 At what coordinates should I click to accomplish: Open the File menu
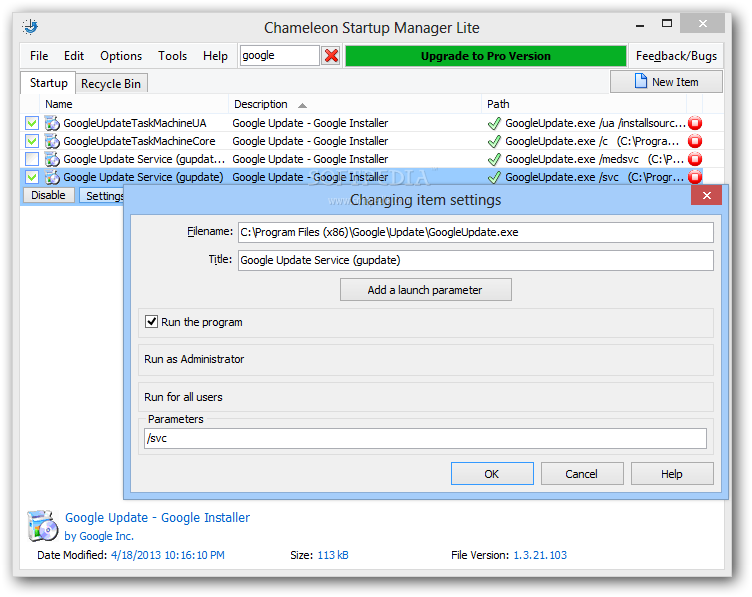click(x=39, y=56)
